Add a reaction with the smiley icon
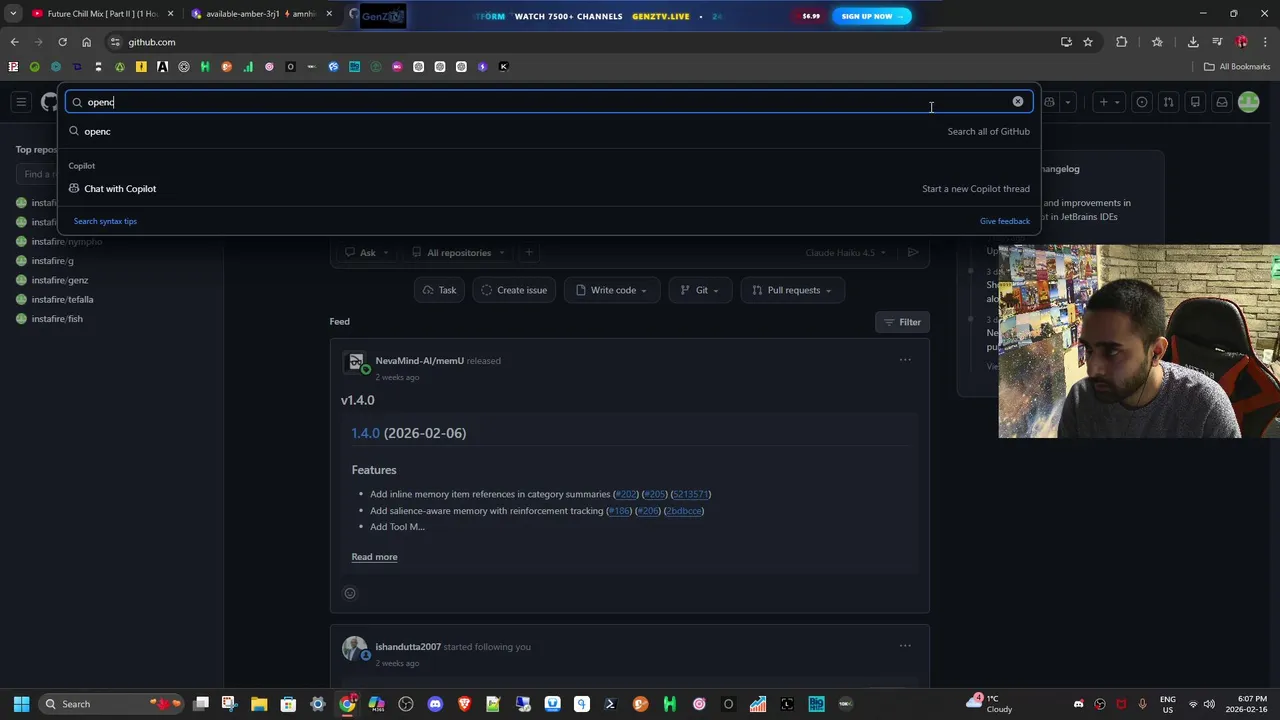 point(350,593)
